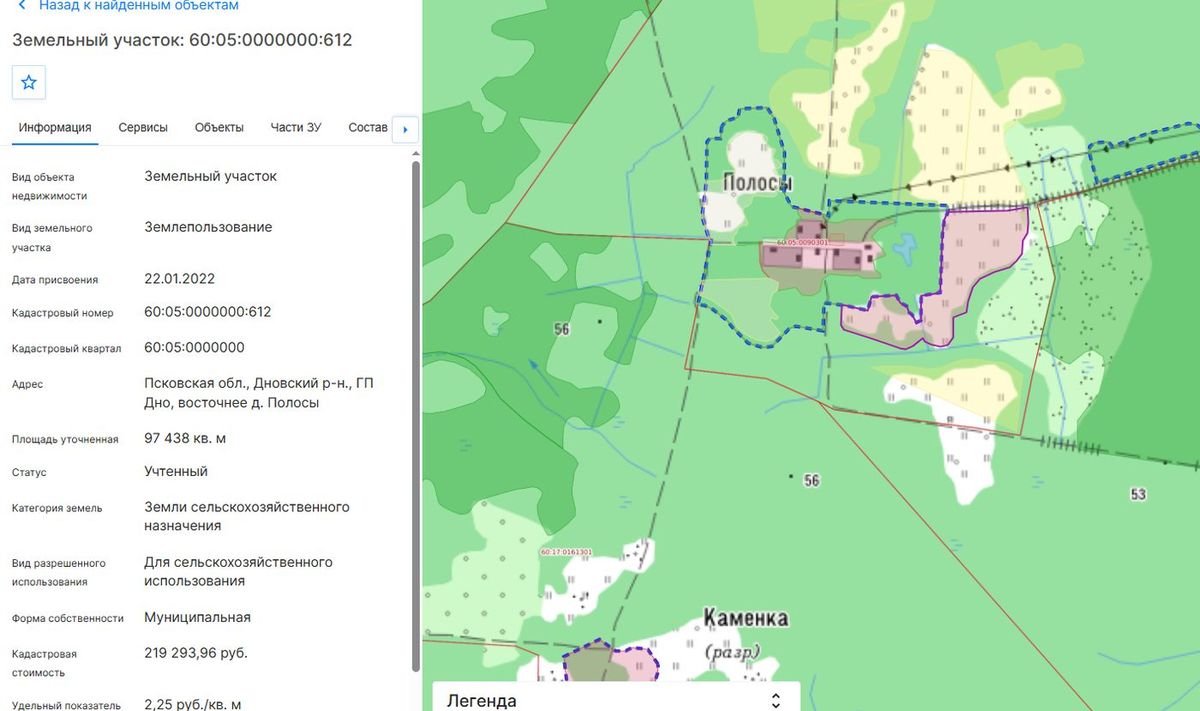The image size is (1200, 711).
Task: Add parcel to favorites with star icon
Action: (29, 83)
